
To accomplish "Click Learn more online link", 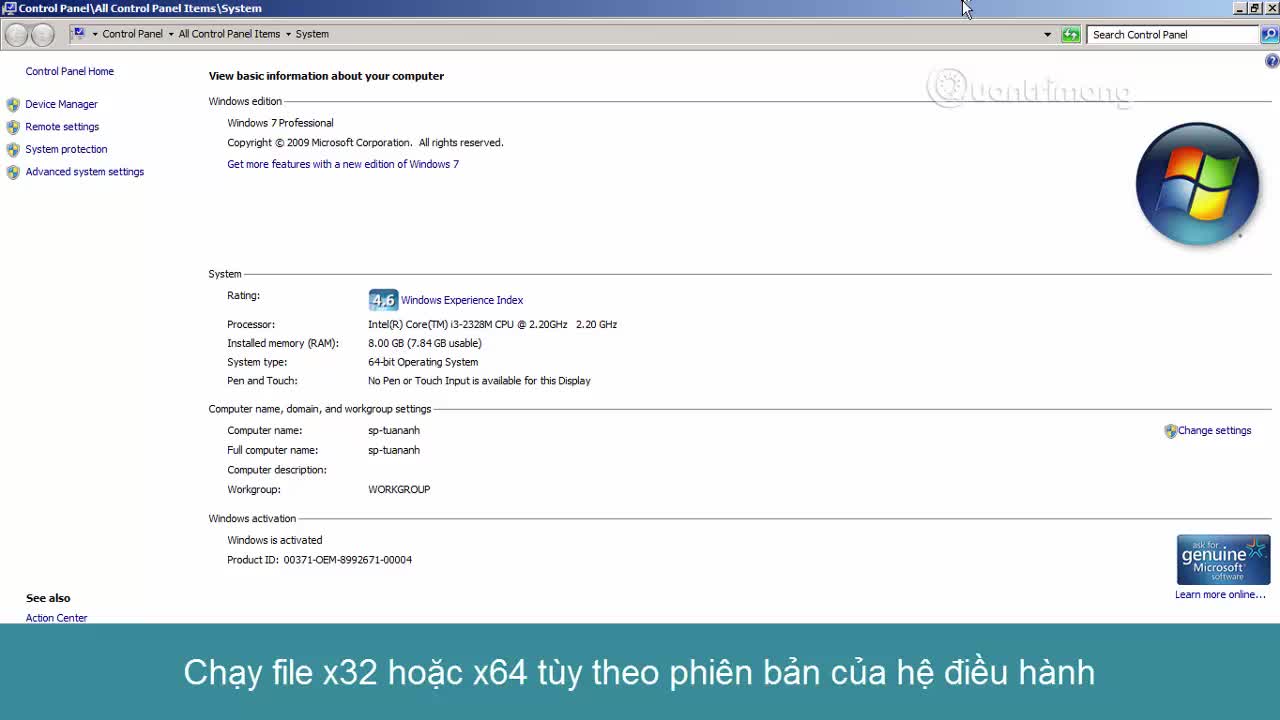I will click(1220, 595).
